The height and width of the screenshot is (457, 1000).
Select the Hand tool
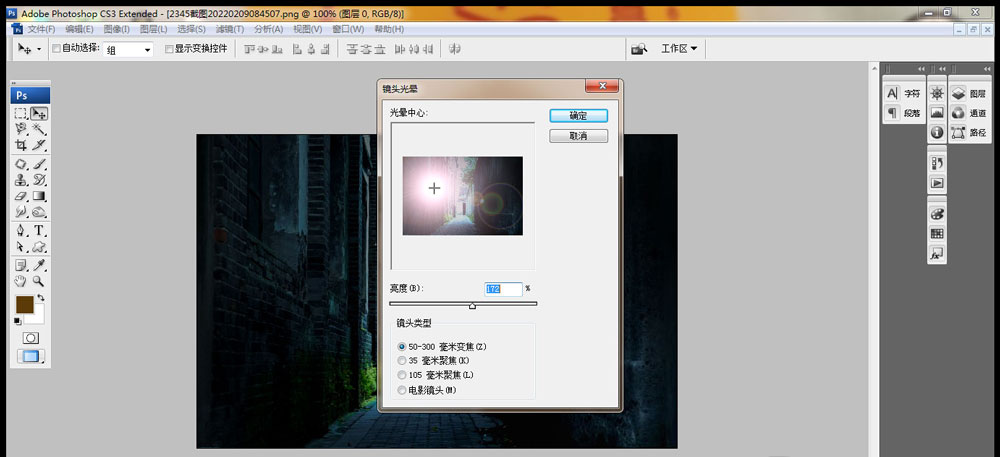(x=21, y=280)
